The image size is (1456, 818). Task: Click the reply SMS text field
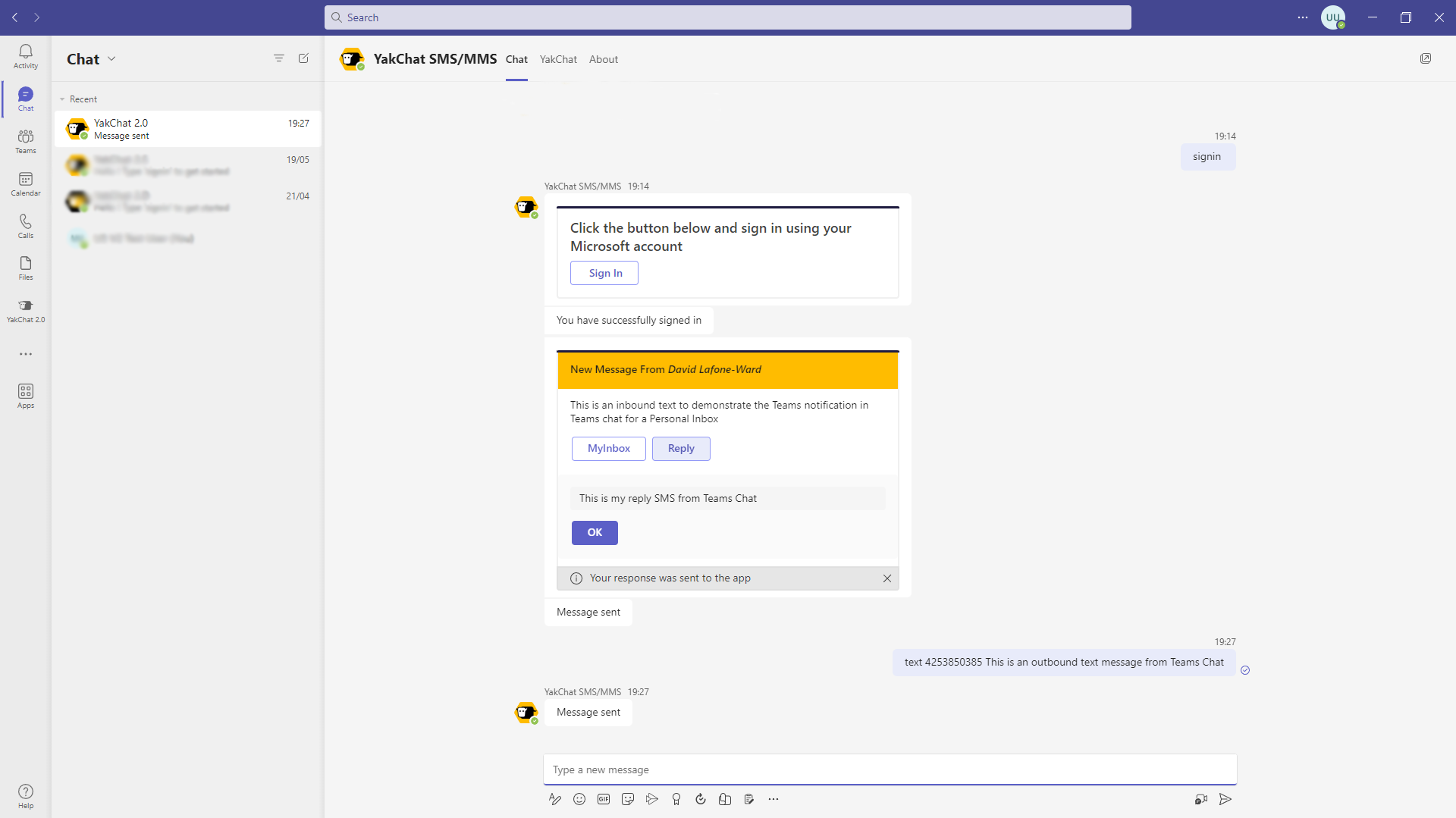728,498
